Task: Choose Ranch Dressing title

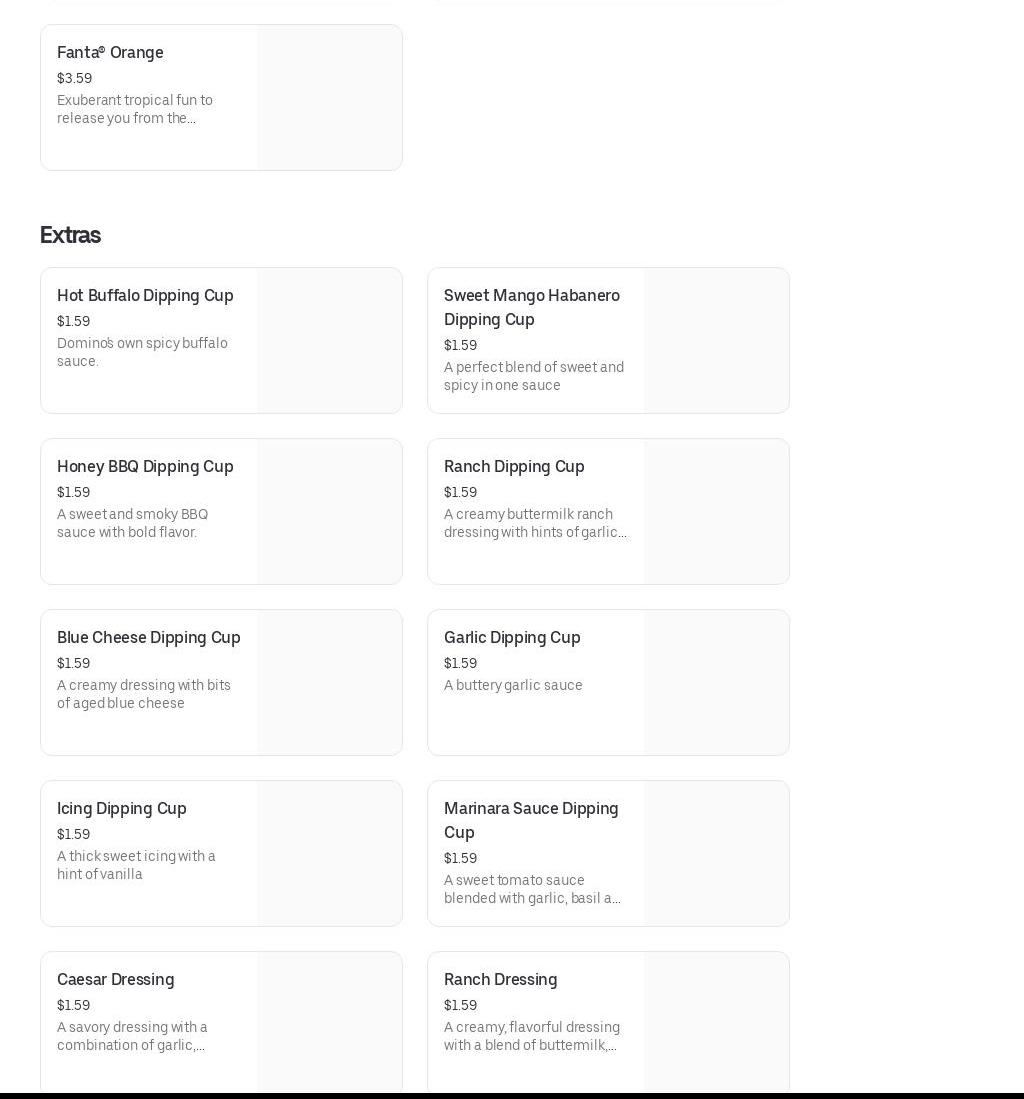Action: click(x=501, y=980)
